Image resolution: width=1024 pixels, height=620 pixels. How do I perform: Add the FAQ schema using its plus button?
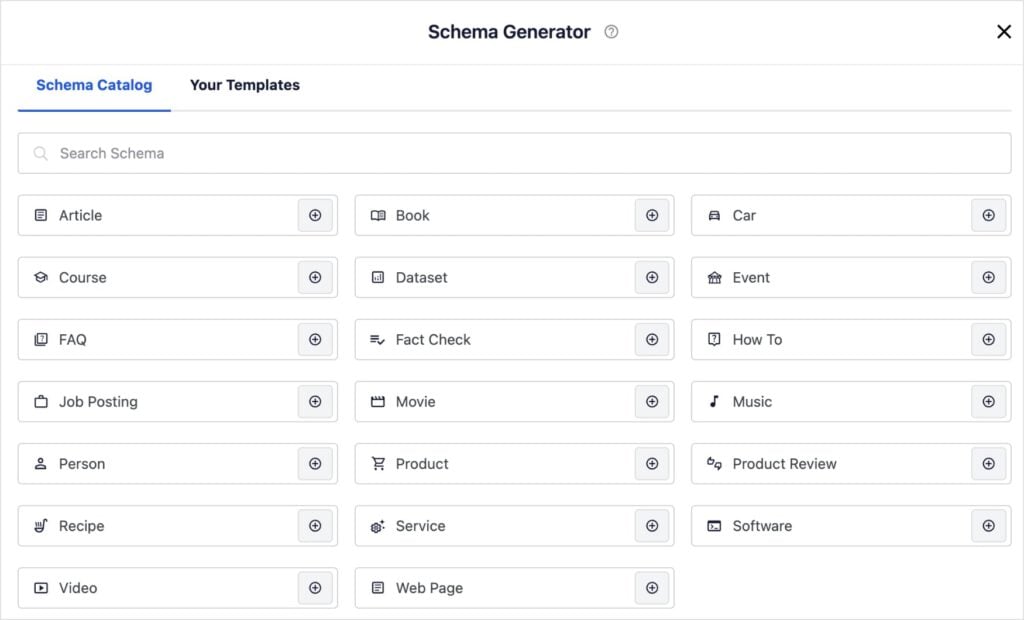point(315,339)
